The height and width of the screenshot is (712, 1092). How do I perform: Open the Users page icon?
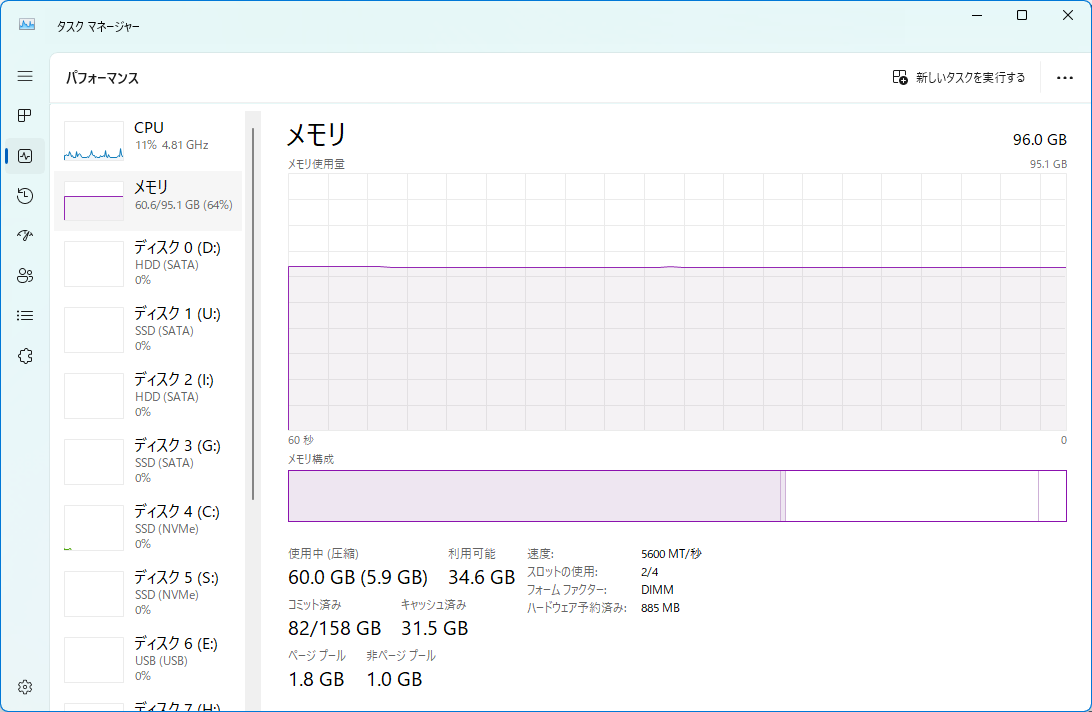pyautogui.click(x=25, y=276)
